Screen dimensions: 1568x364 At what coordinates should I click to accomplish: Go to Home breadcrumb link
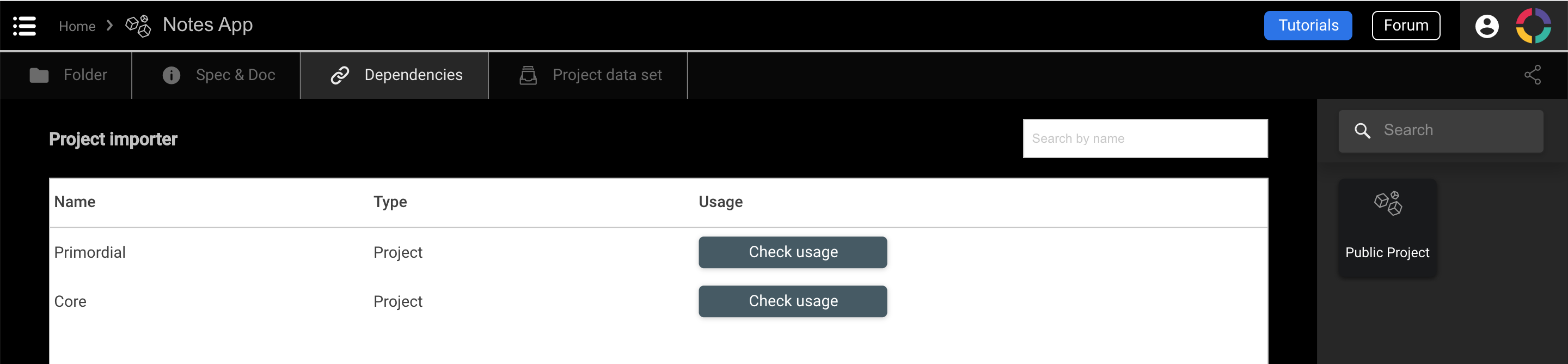(x=77, y=26)
